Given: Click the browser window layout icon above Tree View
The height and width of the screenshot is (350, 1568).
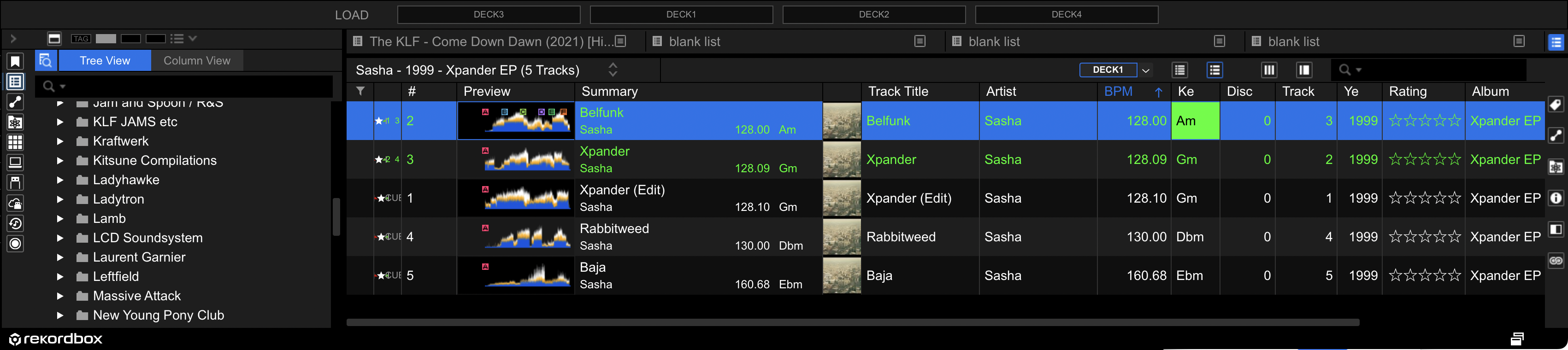Looking at the screenshot, I should (x=54, y=39).
